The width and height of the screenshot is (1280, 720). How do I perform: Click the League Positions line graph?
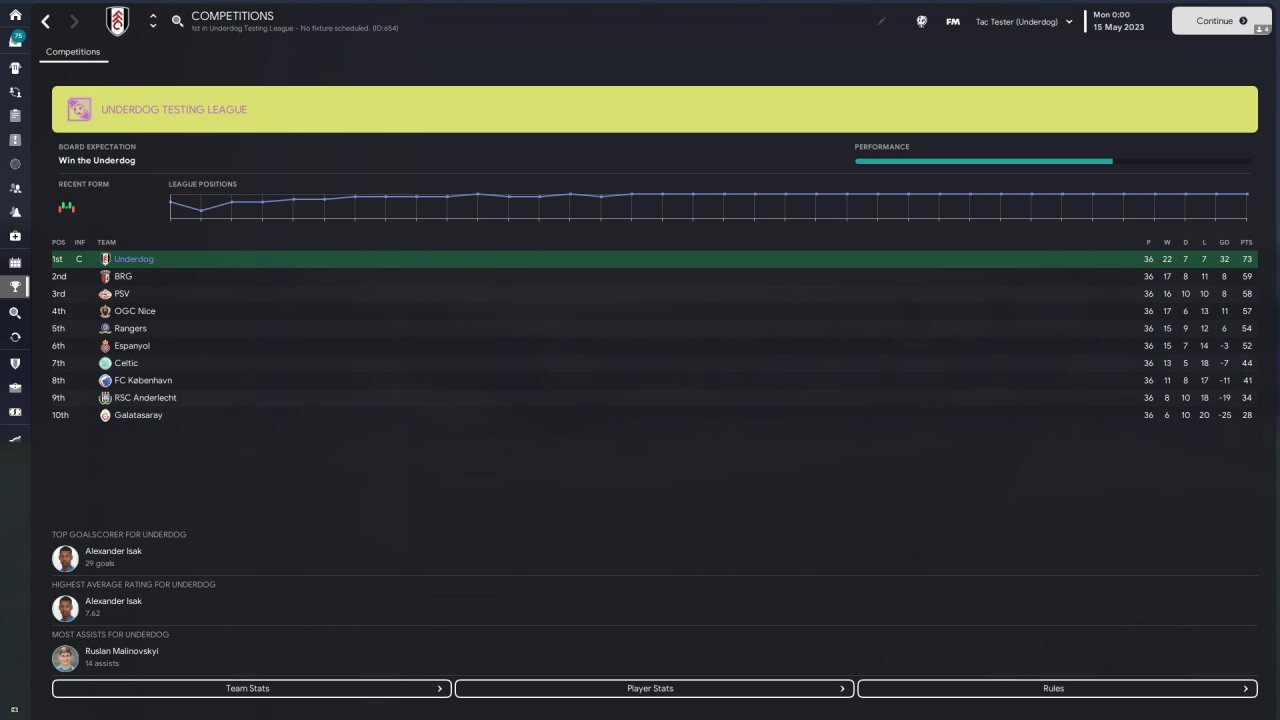click(x=709, y=205)
